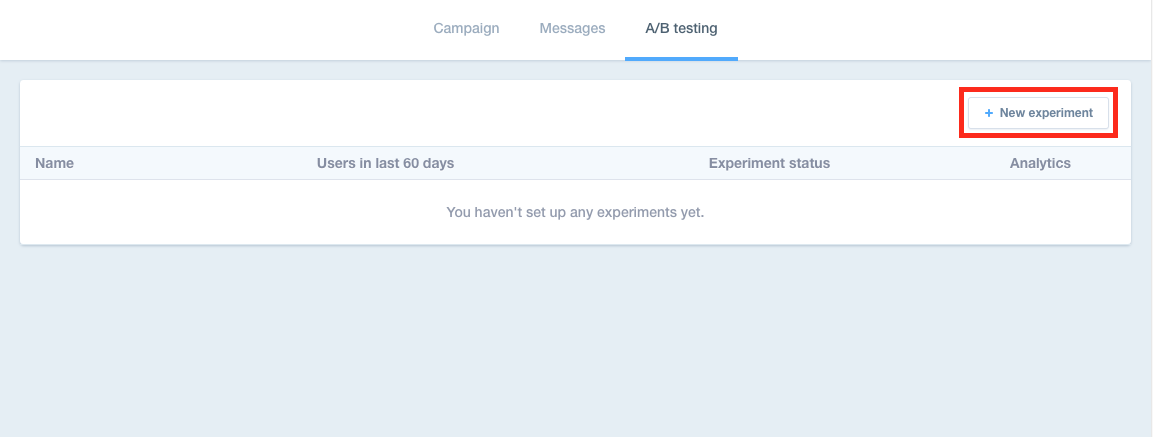Click the empty experiments message text
The height and width of the screenshot is (437, 1153).
[x=575, y=212]
